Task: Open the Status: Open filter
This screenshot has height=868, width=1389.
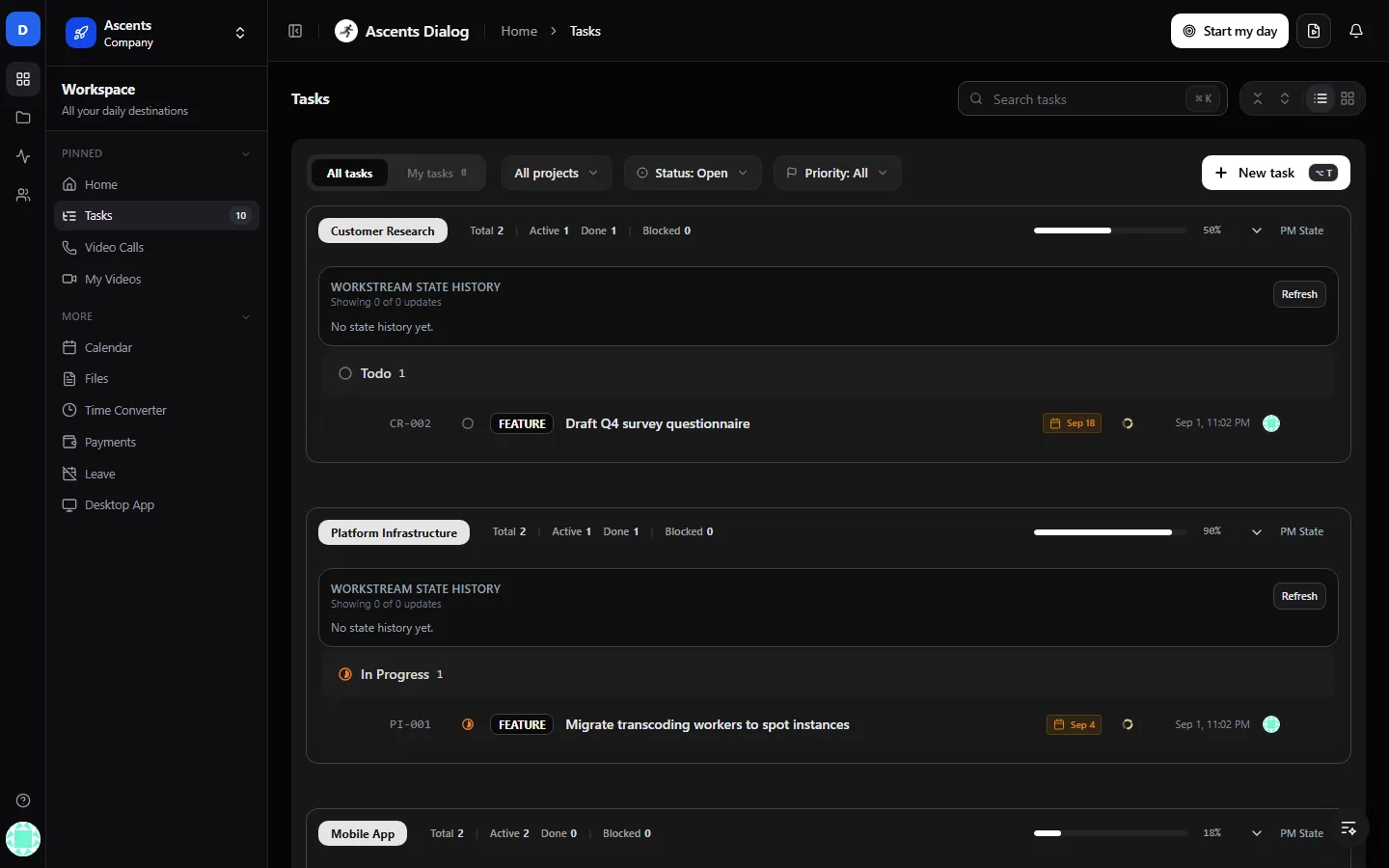Action: [x=693, y=174]
